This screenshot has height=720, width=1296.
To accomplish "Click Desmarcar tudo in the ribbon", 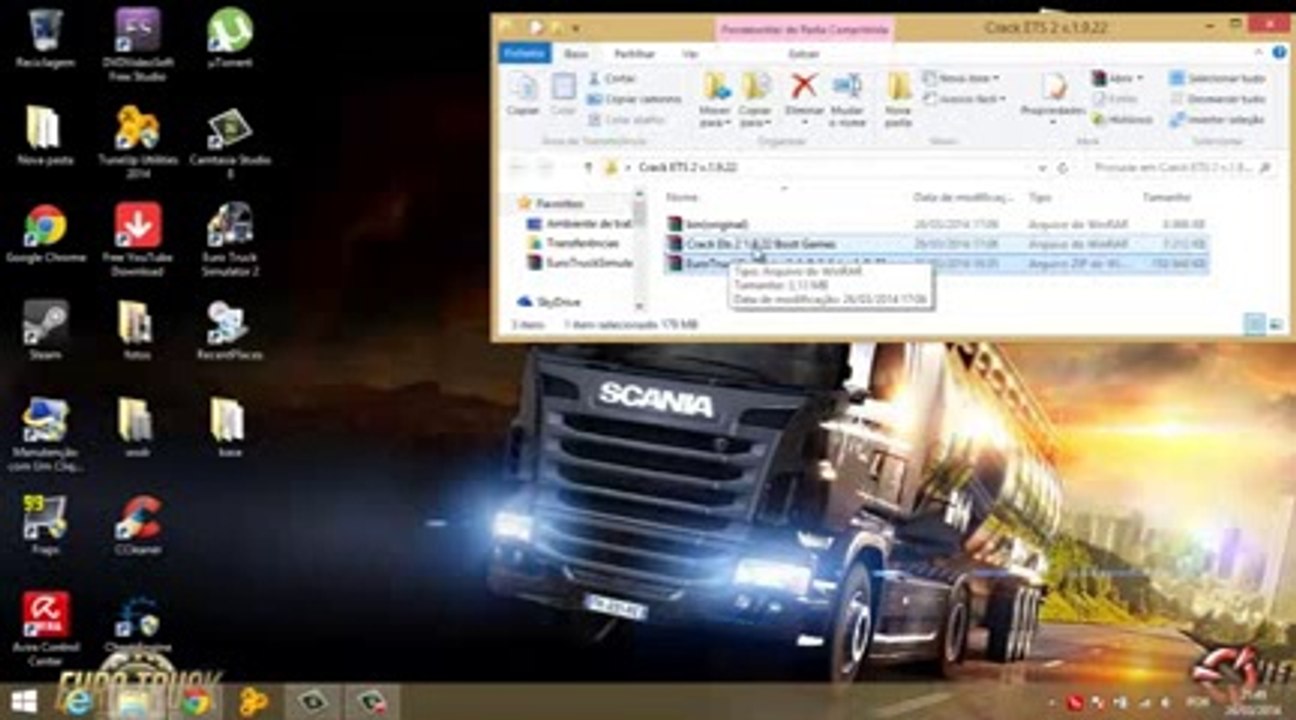I will [1217, 98].
